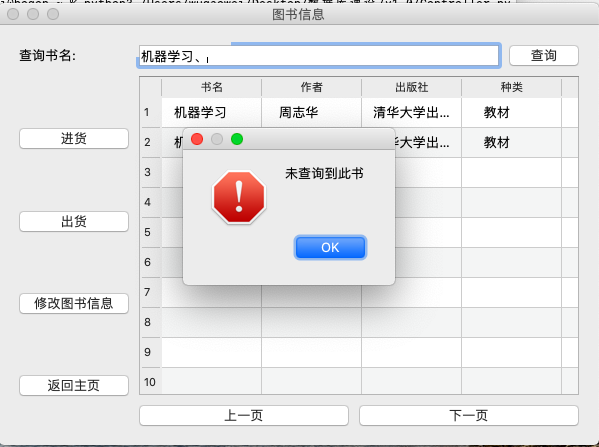Image resolution: width=599 pixels, height=447 pixels.
Task: Click the 作者 column header
Action: (x=312, y=87)
